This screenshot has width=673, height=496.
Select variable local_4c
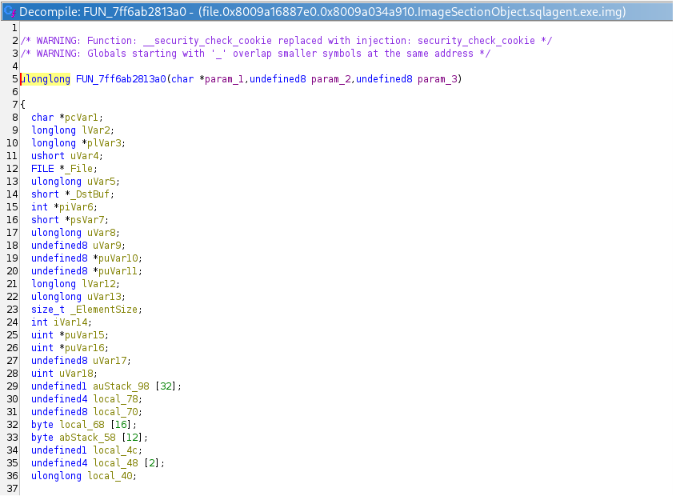pyautogui.click(x=115, y=450)
